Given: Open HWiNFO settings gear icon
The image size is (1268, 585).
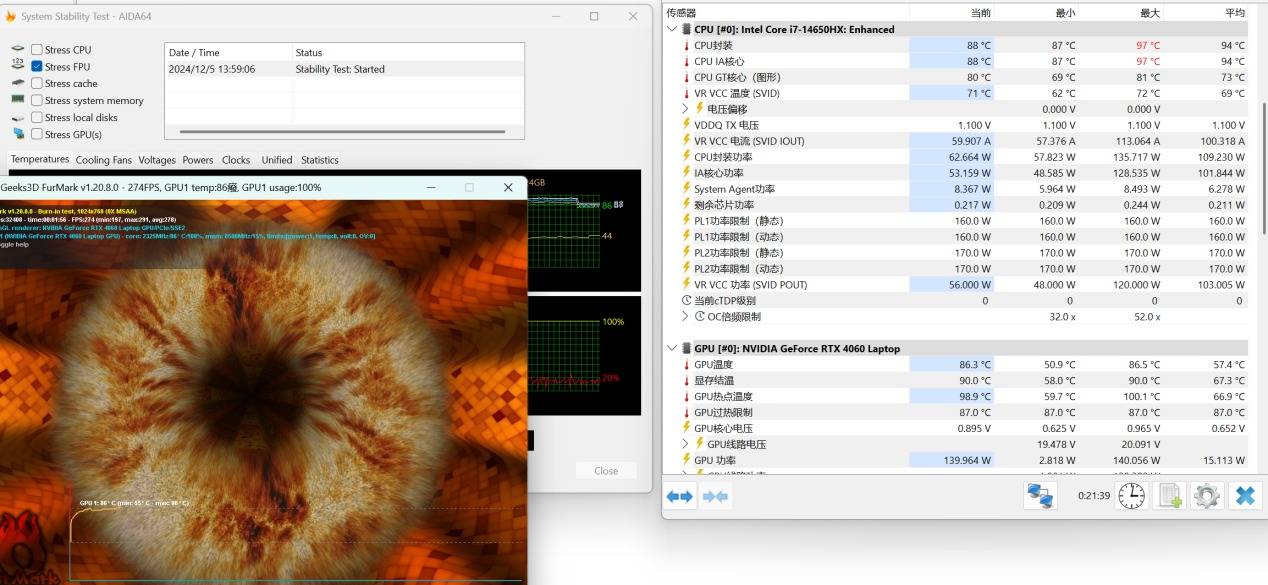Looking at the screenshot, I should tap(1207, 496).
